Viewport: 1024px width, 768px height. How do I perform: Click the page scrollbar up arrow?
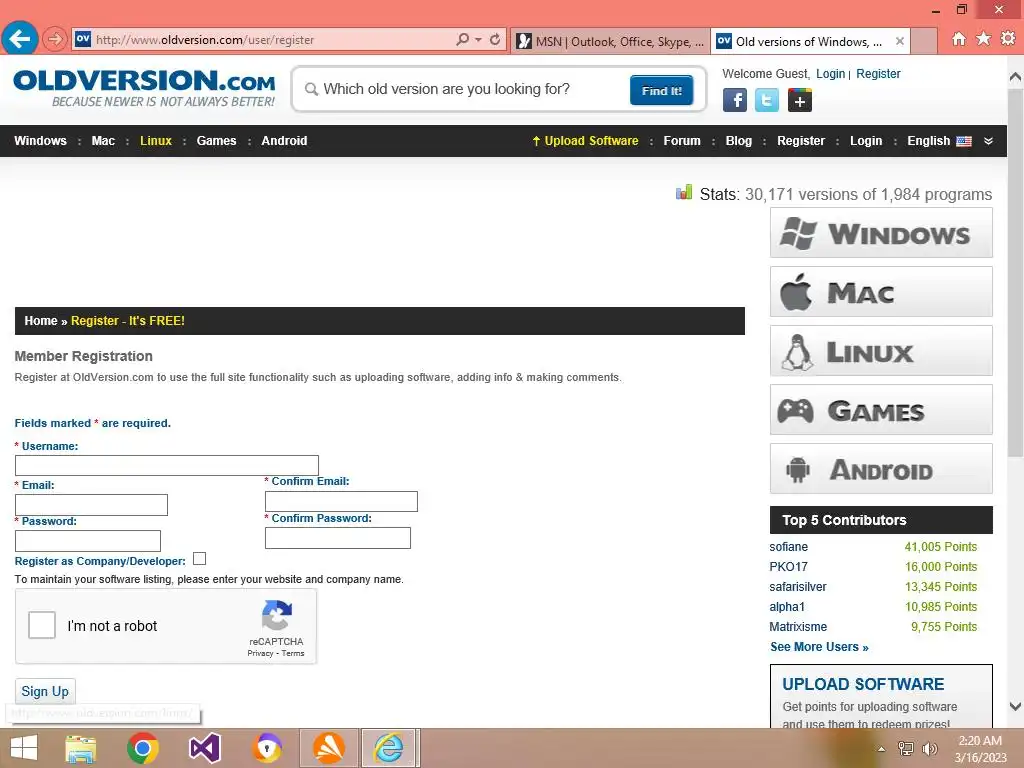(1015, 77)
